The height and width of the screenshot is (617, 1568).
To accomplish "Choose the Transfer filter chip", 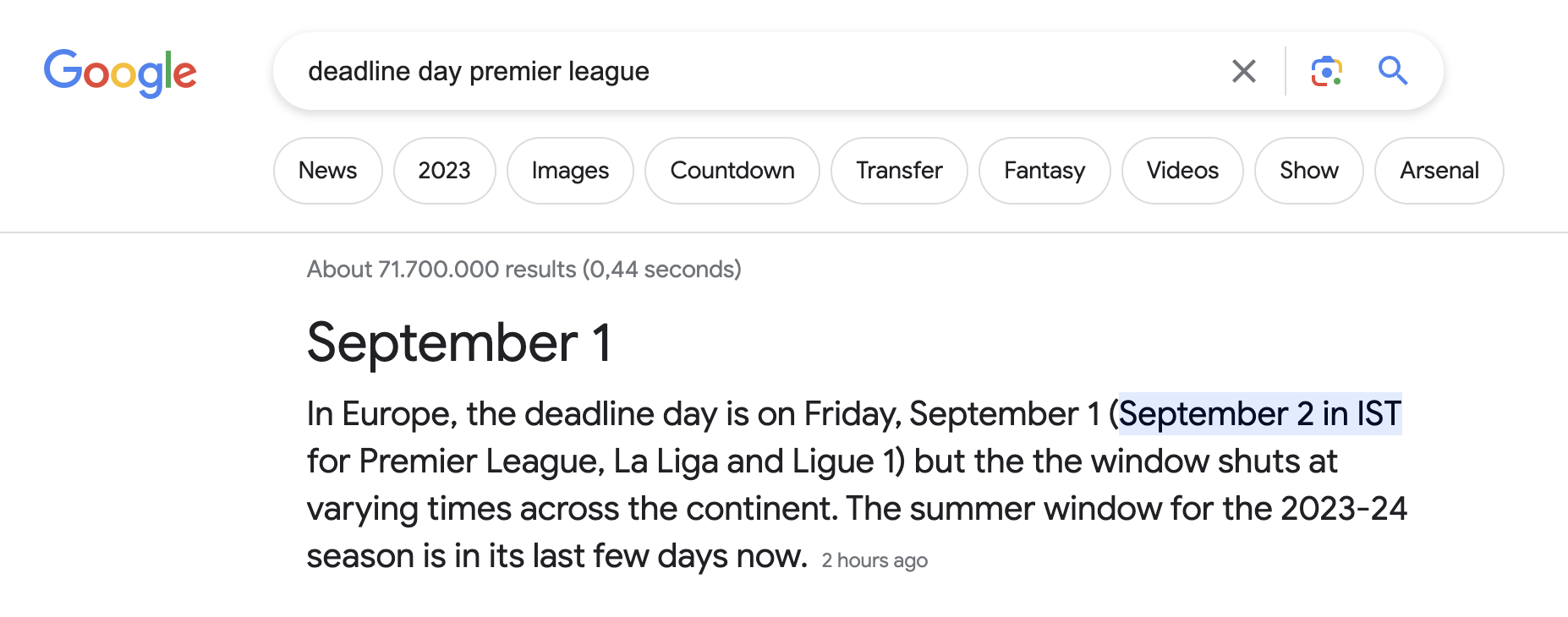I will [x=899, y=171].
